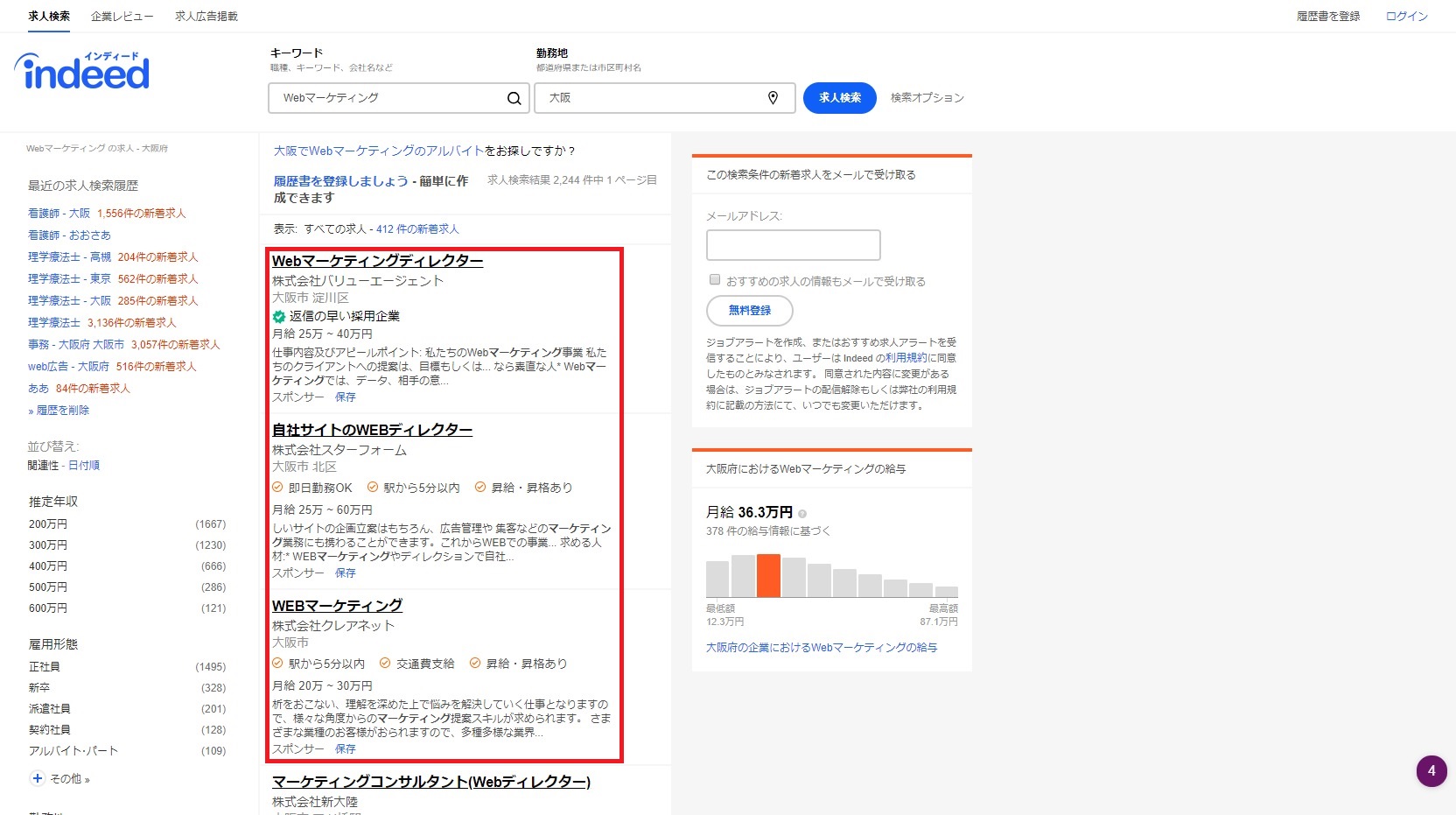Filter by 正社員 employment type
Screen dimensions: 1456x815
pos(45,667)
